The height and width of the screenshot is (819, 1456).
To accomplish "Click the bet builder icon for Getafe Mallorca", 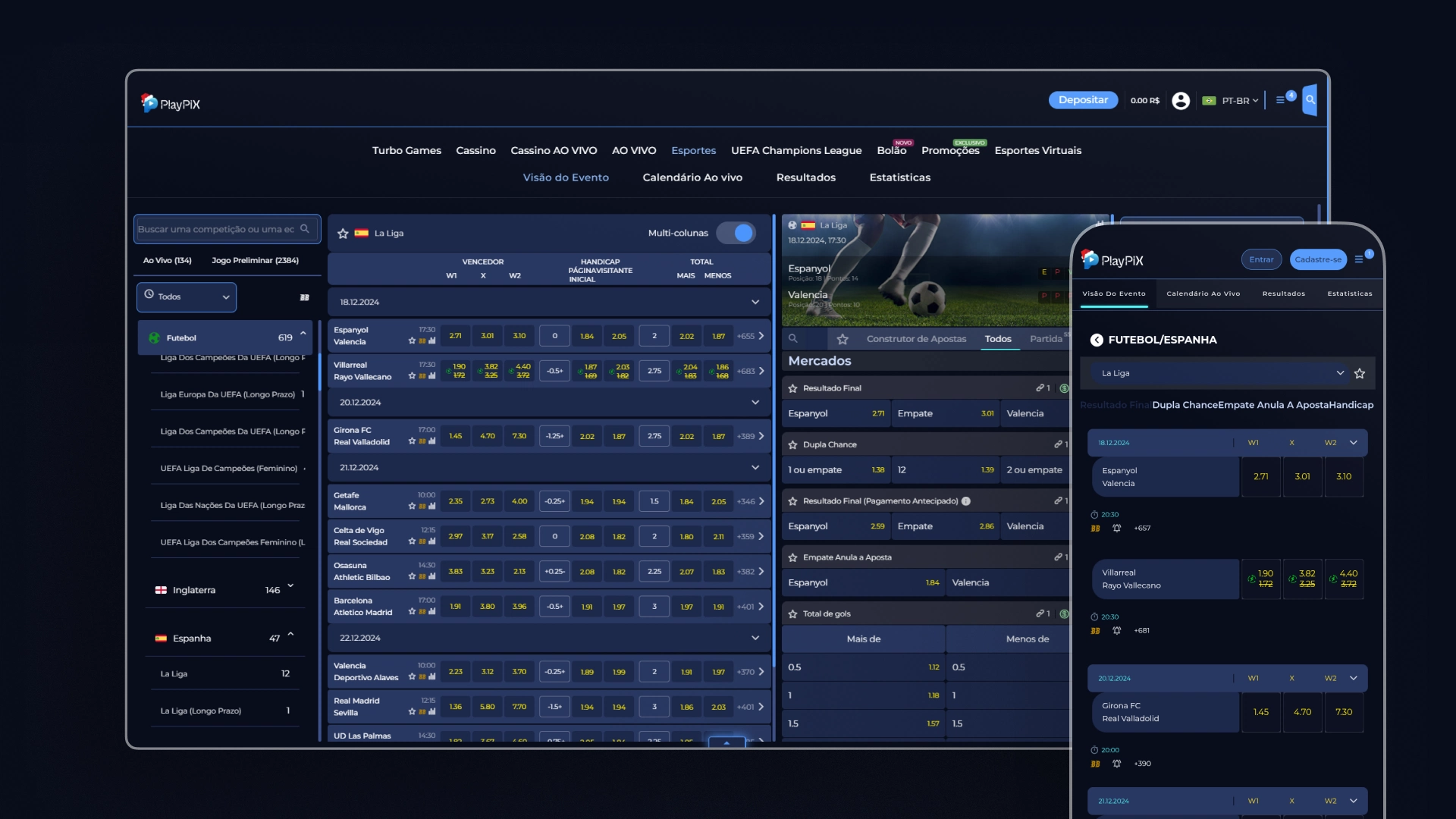I will (422, 507).
